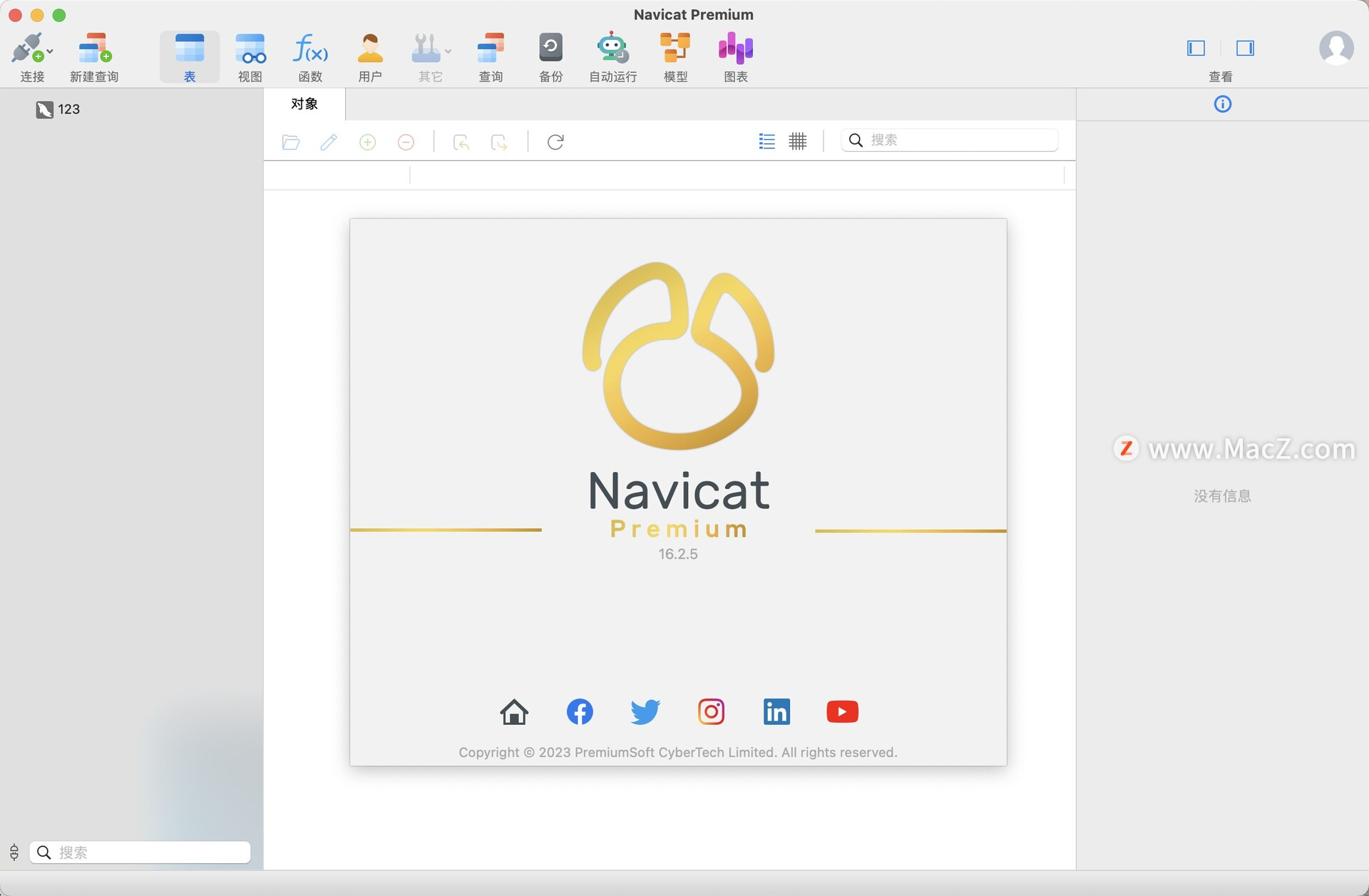This screenshot has width=1369, height=896.
Task: Open Navicat homepage via home icon
Action: pos(514,711)
